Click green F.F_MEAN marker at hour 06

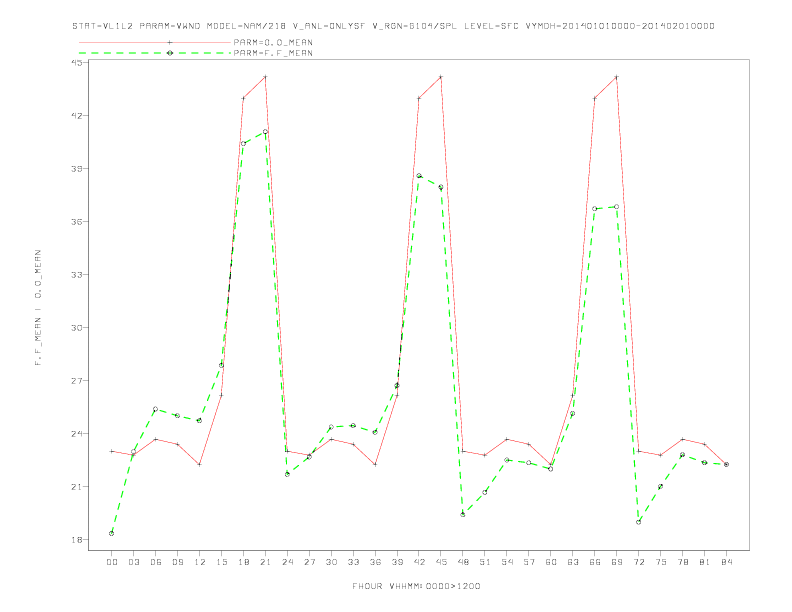pos(156,409)
